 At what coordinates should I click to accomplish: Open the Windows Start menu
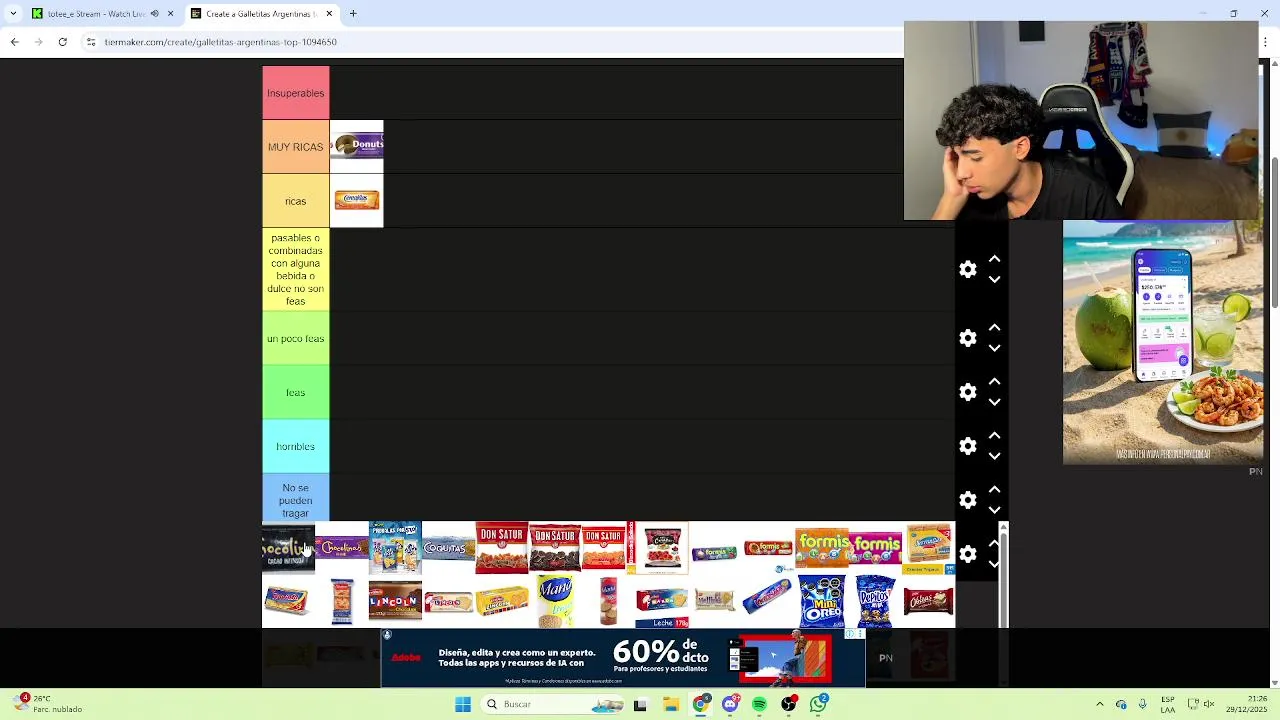click(x=462, y=704)
